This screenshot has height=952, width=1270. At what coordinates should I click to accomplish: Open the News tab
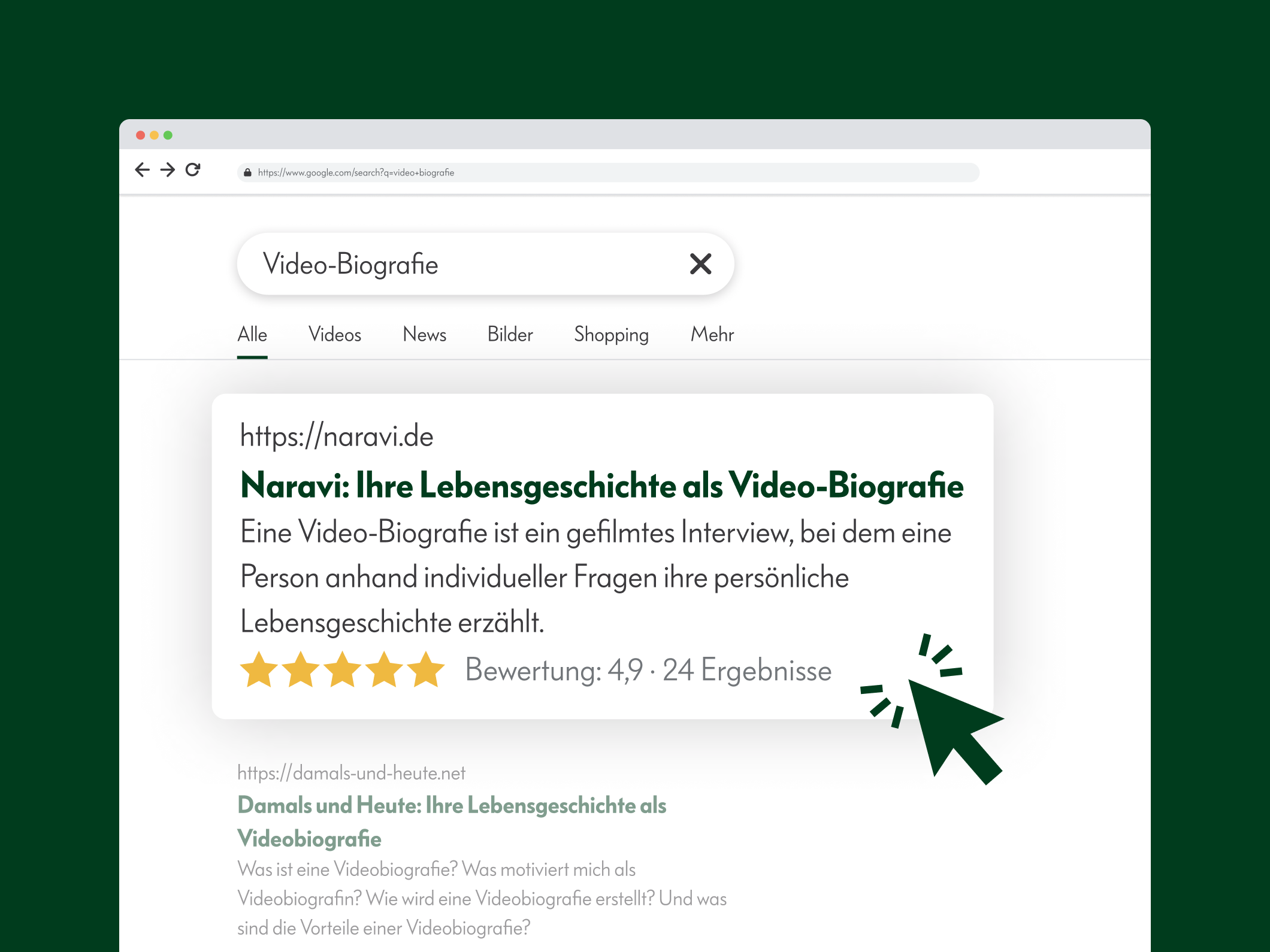point(425,334)
